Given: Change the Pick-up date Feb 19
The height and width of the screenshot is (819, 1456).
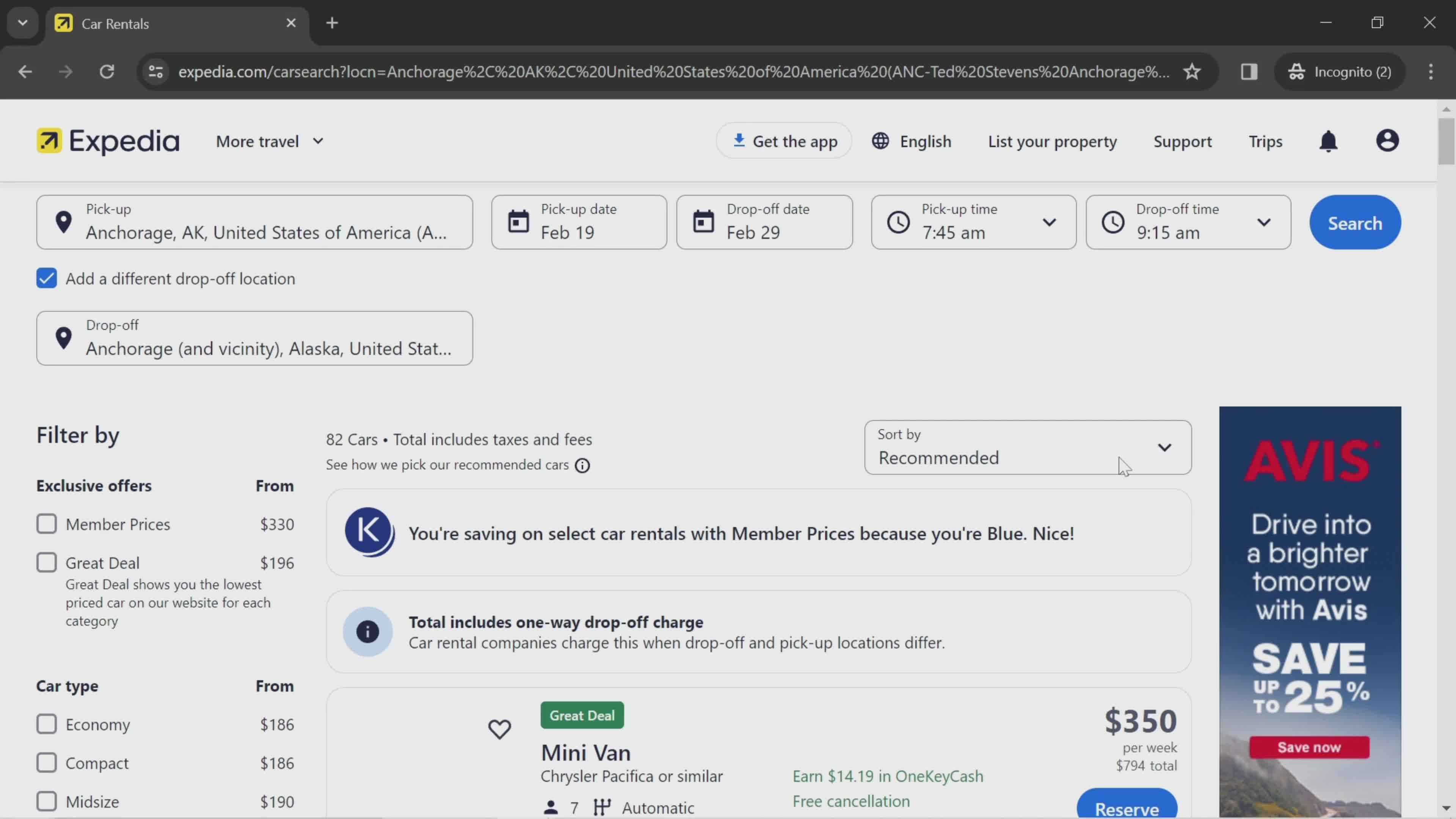Looking at the screenshot, I should coord(579,222).
